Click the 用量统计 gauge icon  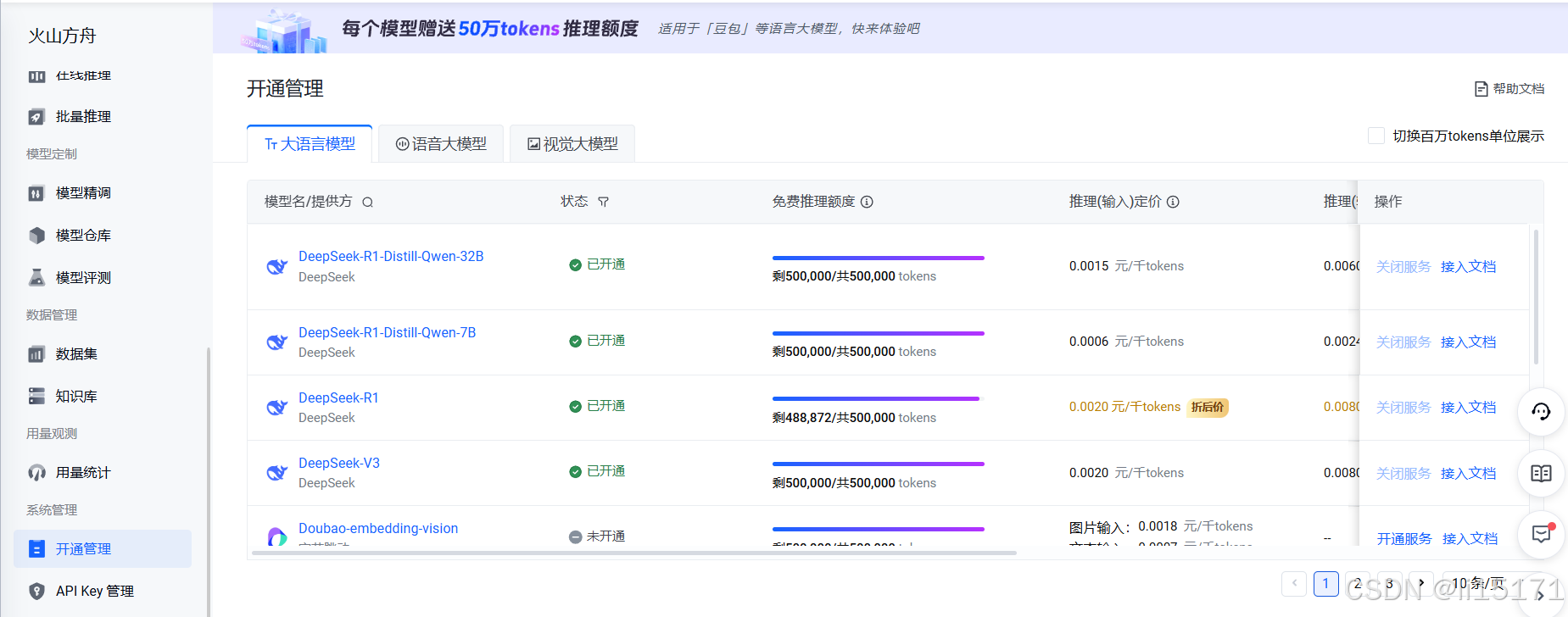tap(36, 473)
